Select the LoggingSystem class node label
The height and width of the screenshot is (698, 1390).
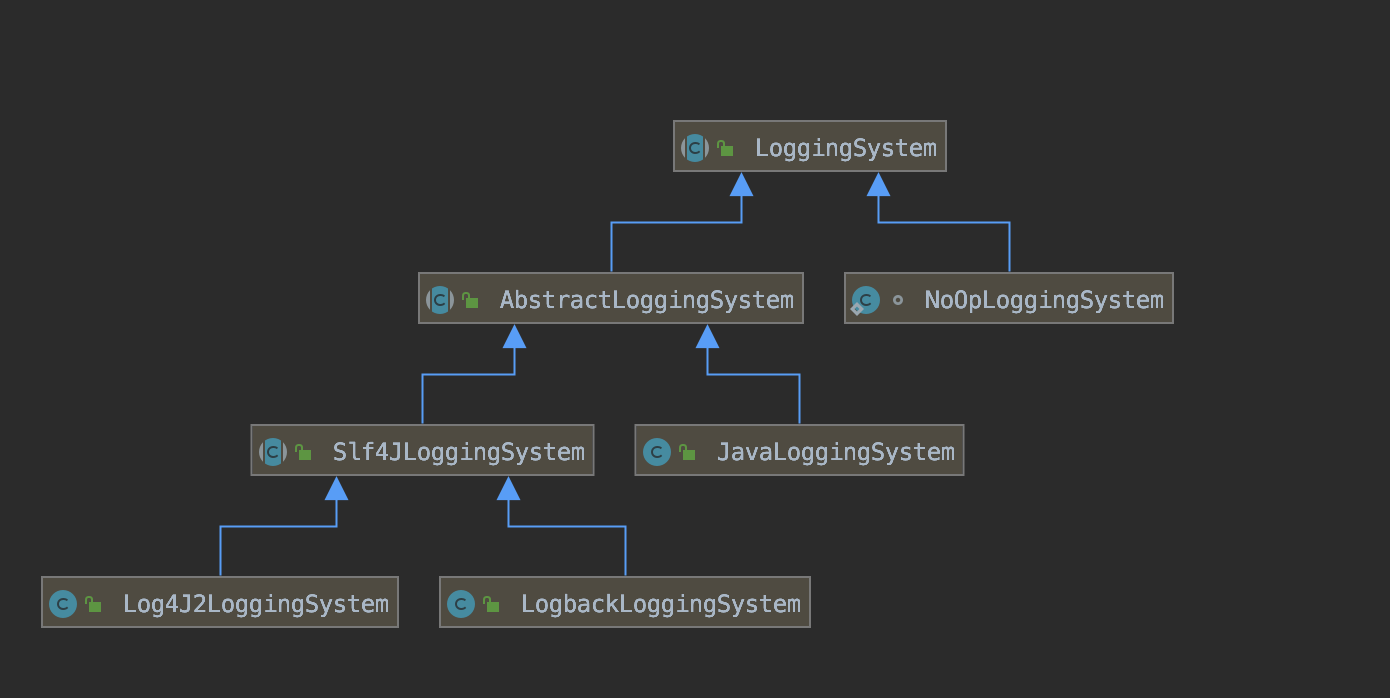point(845,148)
